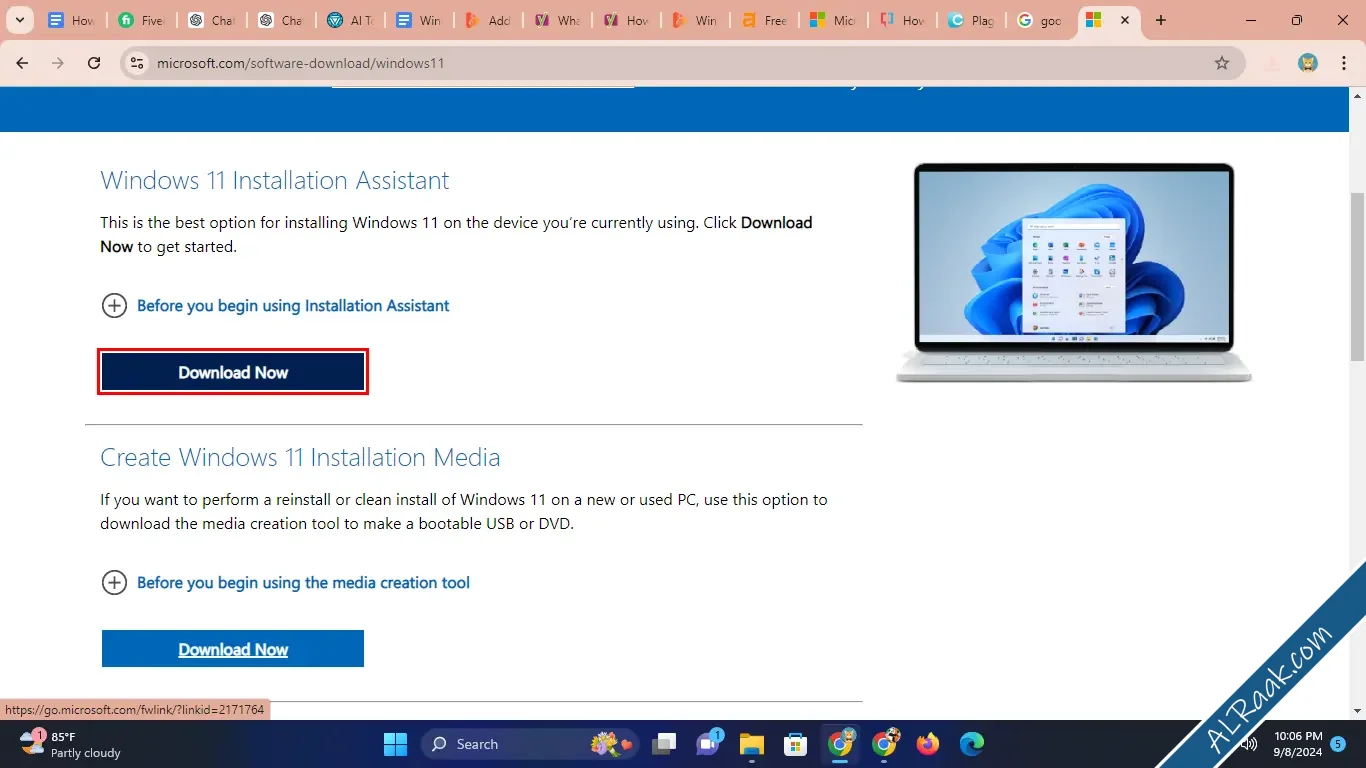The width and height of the screenshot is (1366, 768).
Task: Go back to the previous page
Action: point(22,63)
